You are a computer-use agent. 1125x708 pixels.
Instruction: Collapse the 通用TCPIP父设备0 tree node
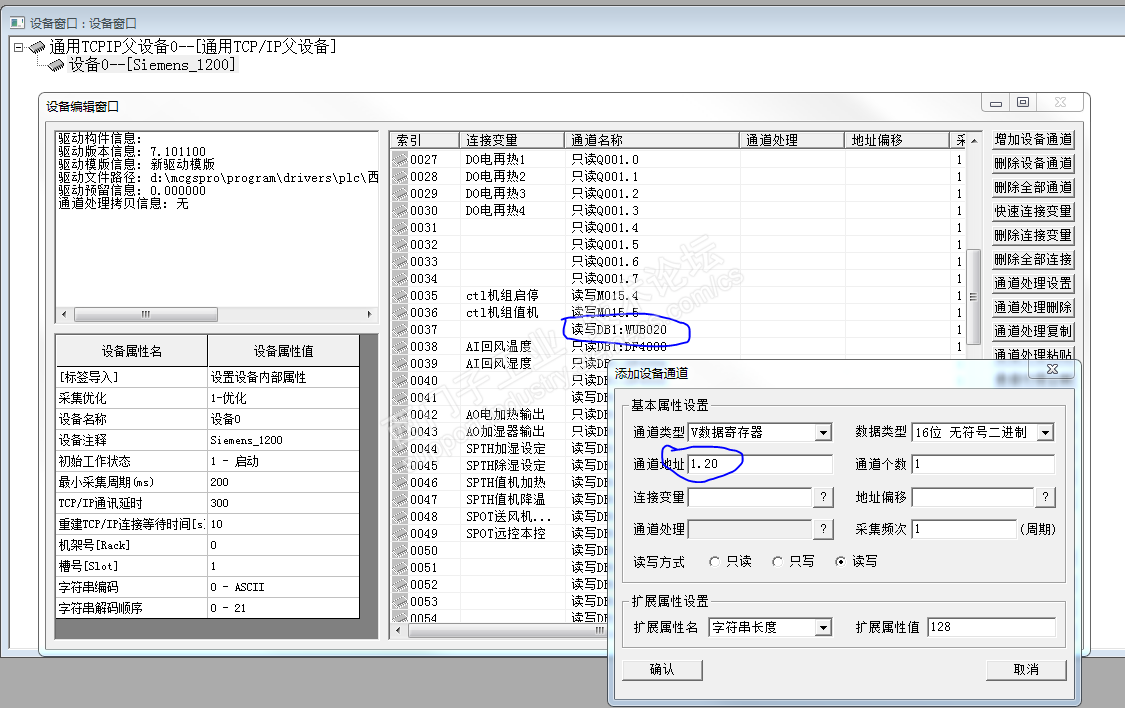click(x=19, y=47)
